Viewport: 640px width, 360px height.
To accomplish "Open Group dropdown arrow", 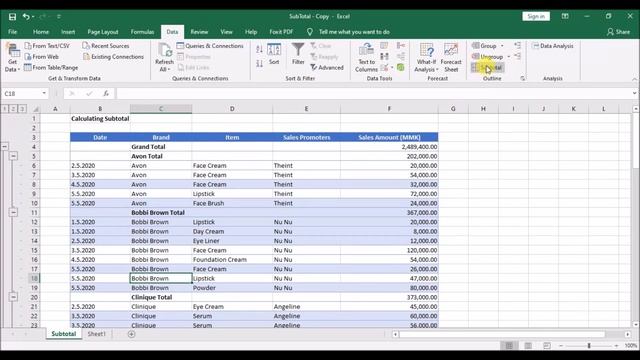I will pos(502,46).
